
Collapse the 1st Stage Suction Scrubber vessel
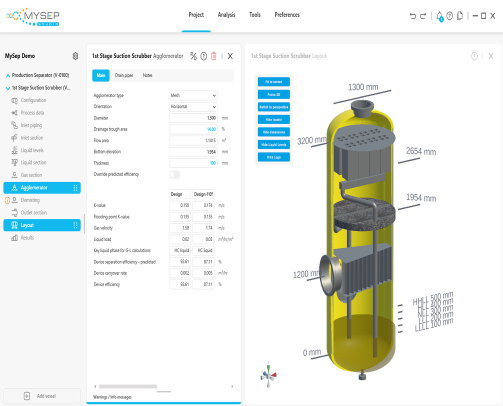pos(8,88)
